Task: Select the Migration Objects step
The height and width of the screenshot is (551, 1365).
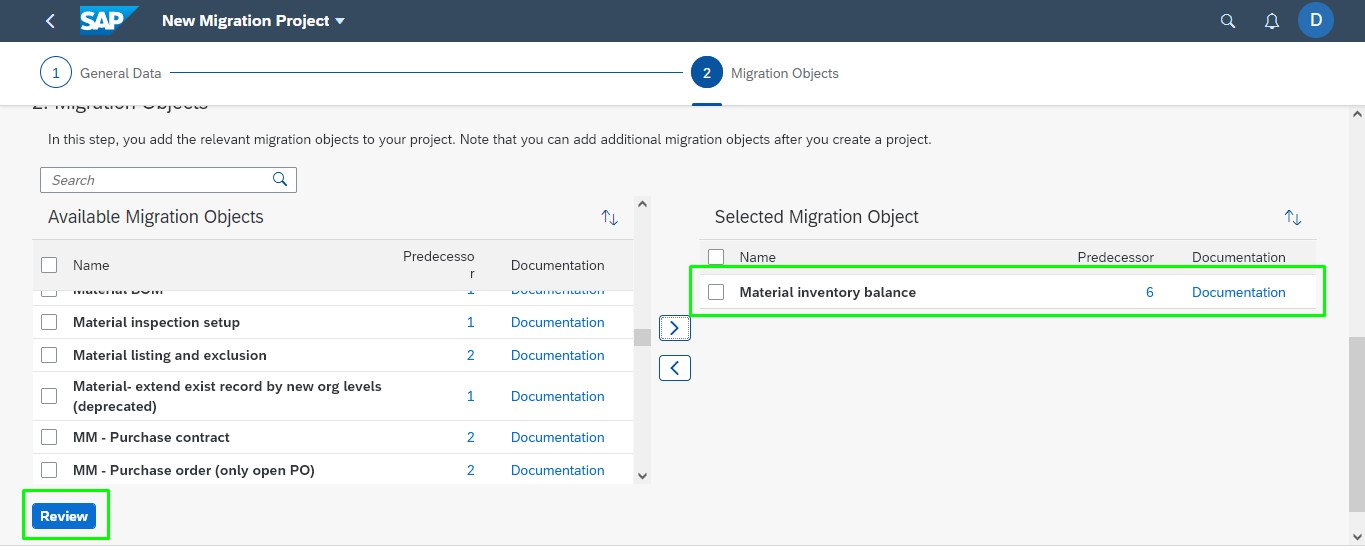Action: coord(706,73)
